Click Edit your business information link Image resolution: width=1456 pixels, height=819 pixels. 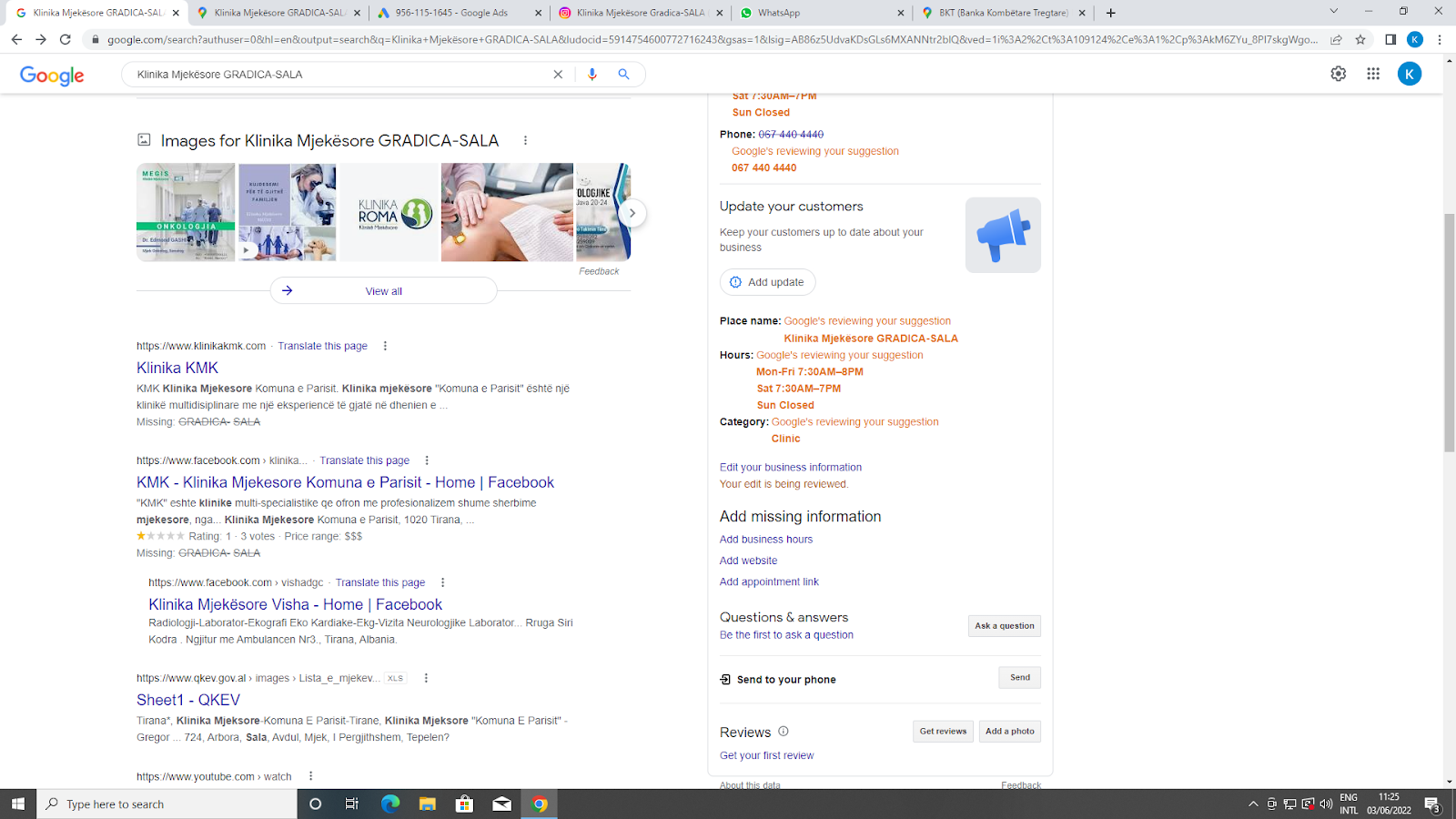point(791,468)
